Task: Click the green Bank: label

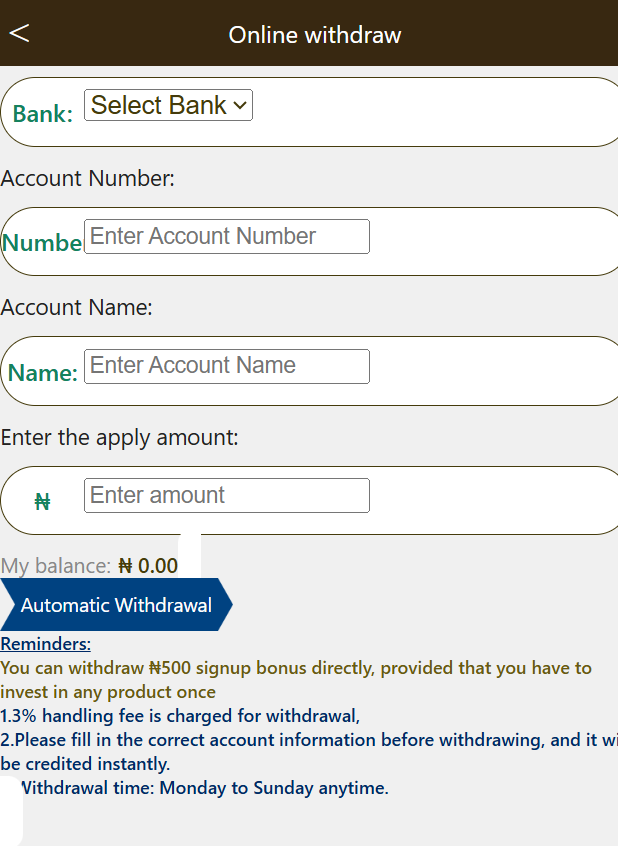Action: tap(43, 114)
